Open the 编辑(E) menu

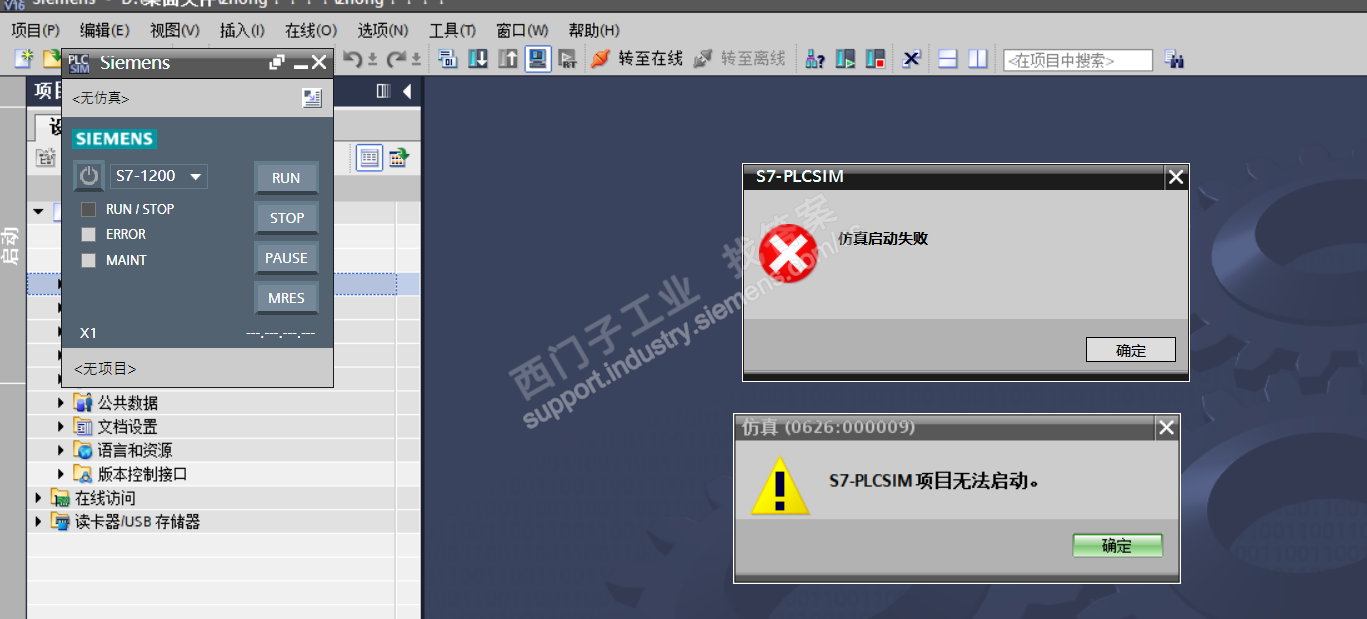point(105,30)
